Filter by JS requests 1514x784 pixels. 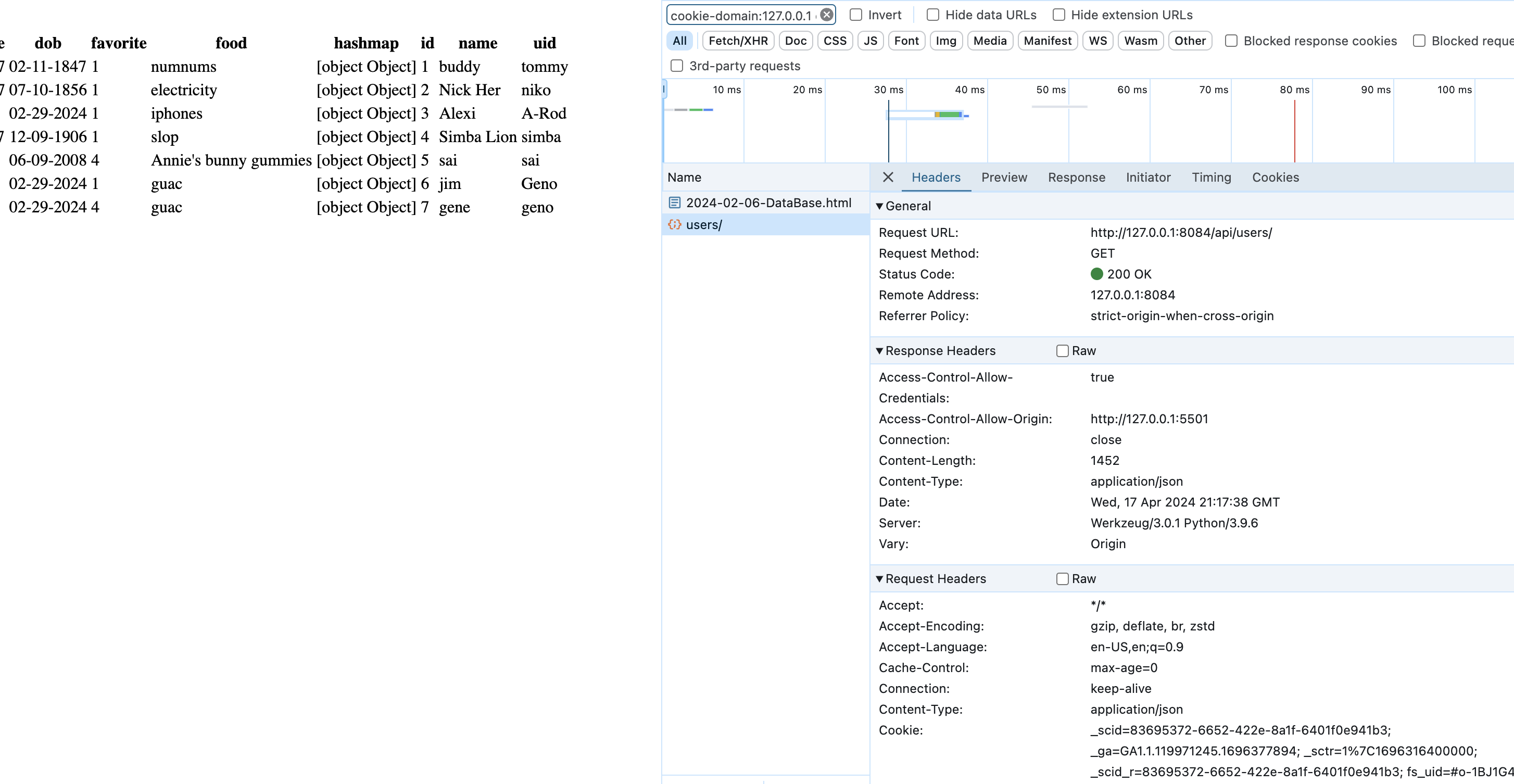pyautogui.click(x=870, y=41)
